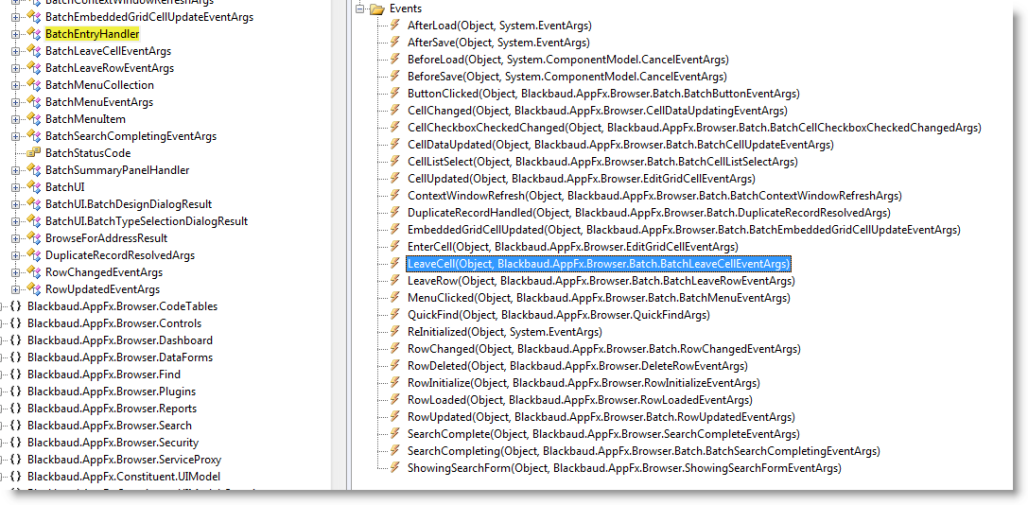Select the highlighted LeaveCell event entry

[x=599, y=264]
